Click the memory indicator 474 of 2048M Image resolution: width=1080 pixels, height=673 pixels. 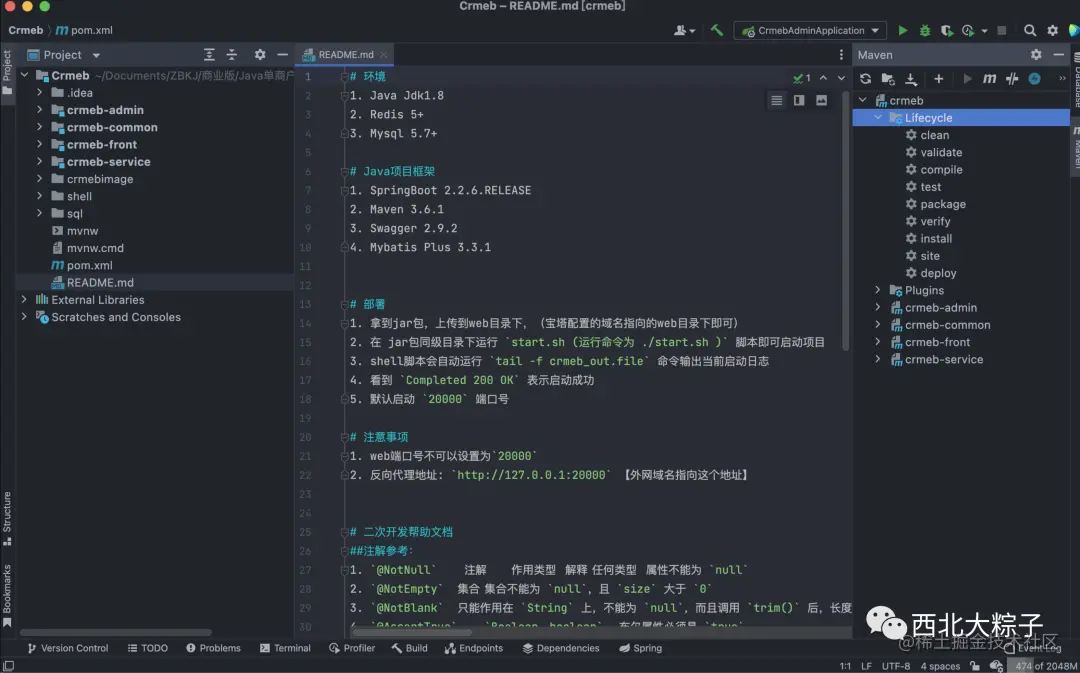[1044, 666]
